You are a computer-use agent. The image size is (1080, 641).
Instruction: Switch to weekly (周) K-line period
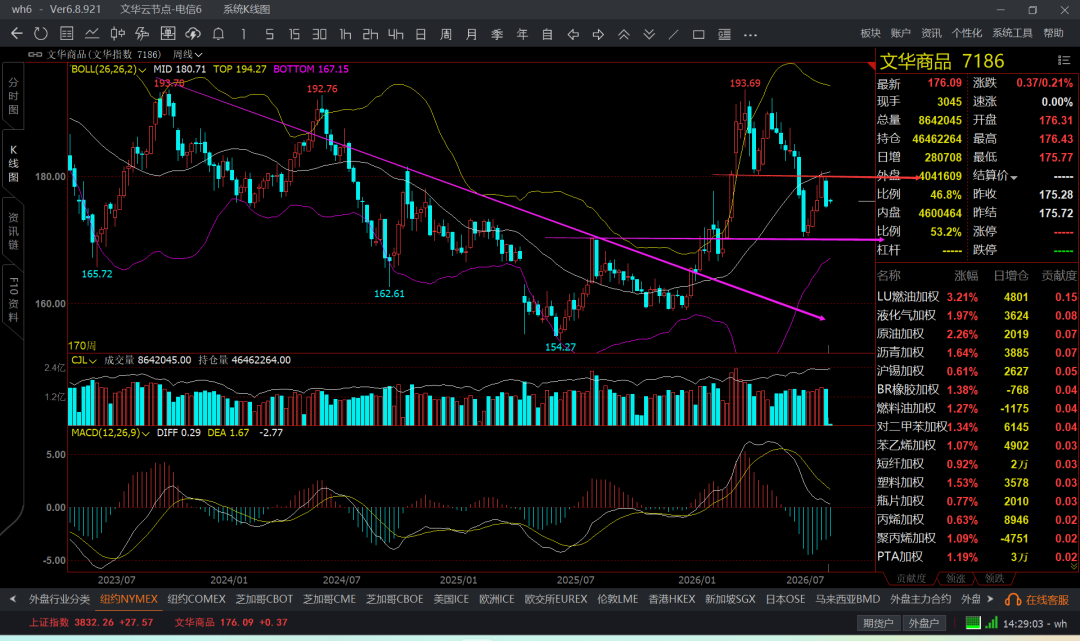(x=446, y=34)
